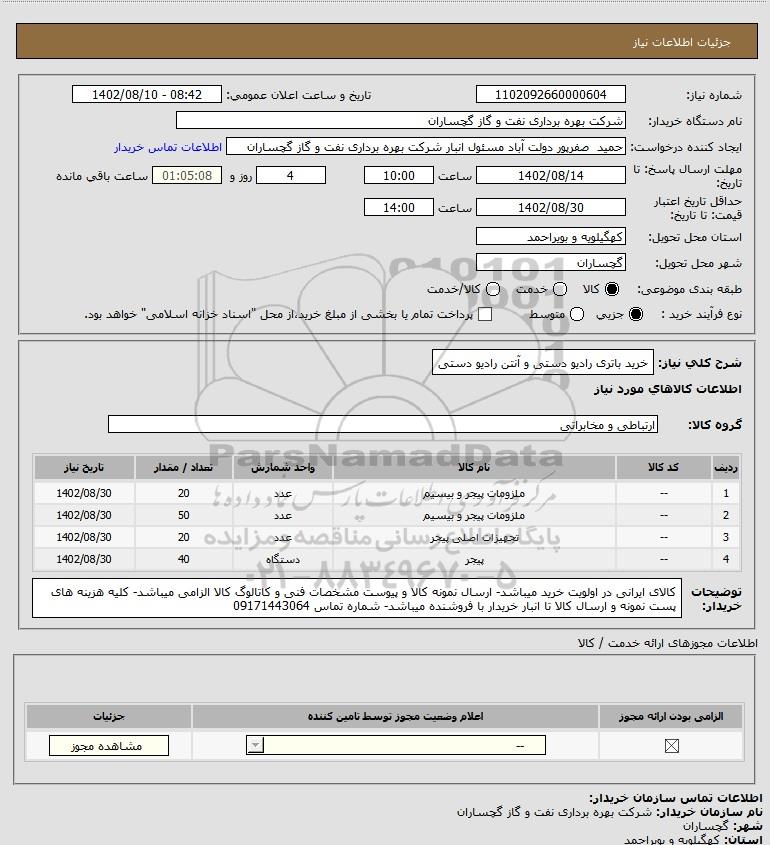
Task: Click the اطلاعات تماس سازمان خریدار heading
Action: [676, 798]
